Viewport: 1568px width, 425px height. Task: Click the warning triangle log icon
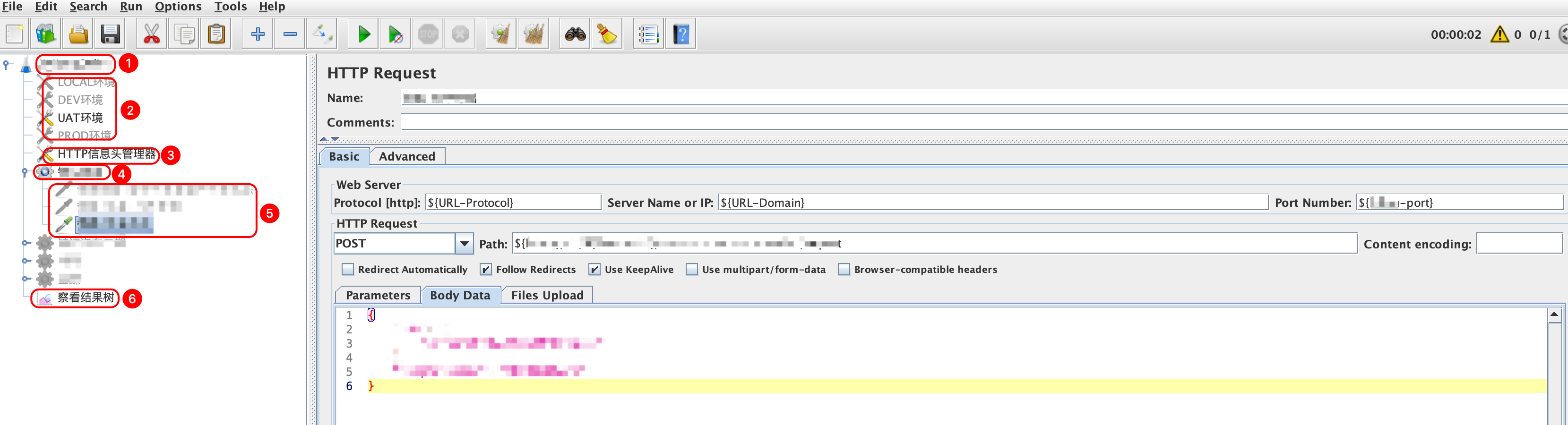1499,34
